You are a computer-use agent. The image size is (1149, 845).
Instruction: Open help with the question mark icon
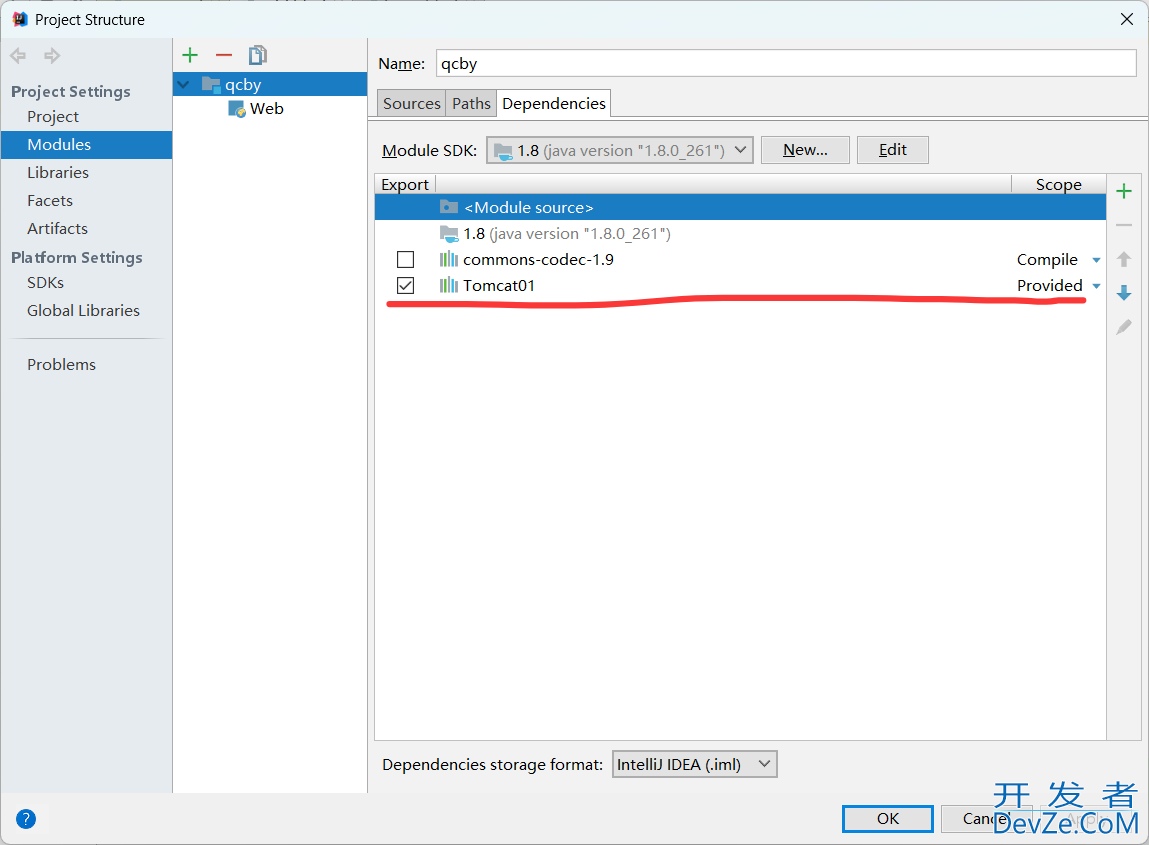[26, 819]
